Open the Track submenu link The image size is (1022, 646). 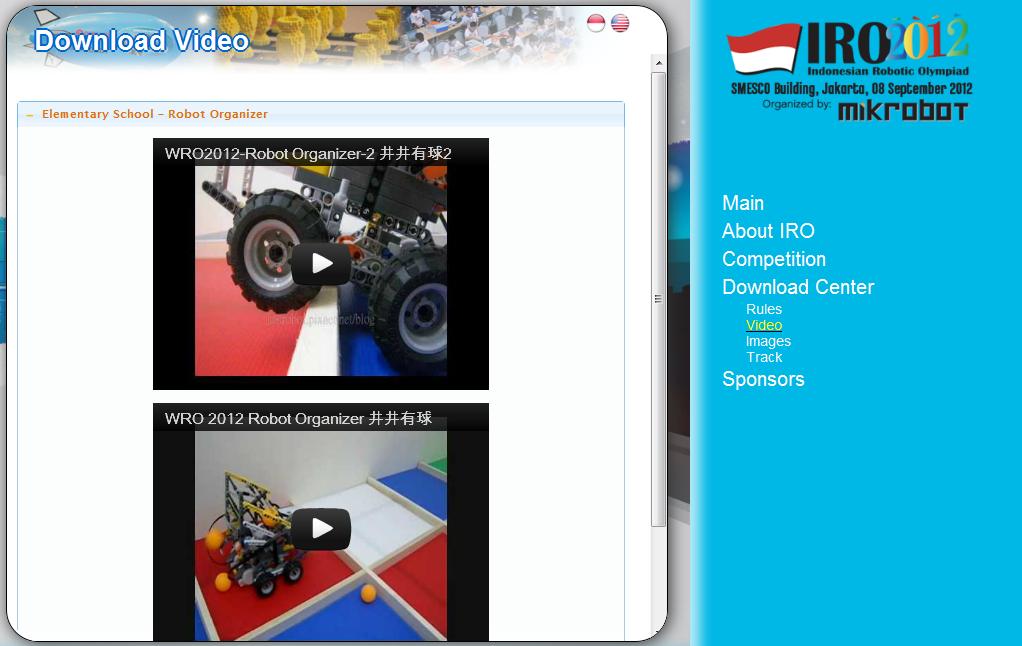click(x=764, y=357)
